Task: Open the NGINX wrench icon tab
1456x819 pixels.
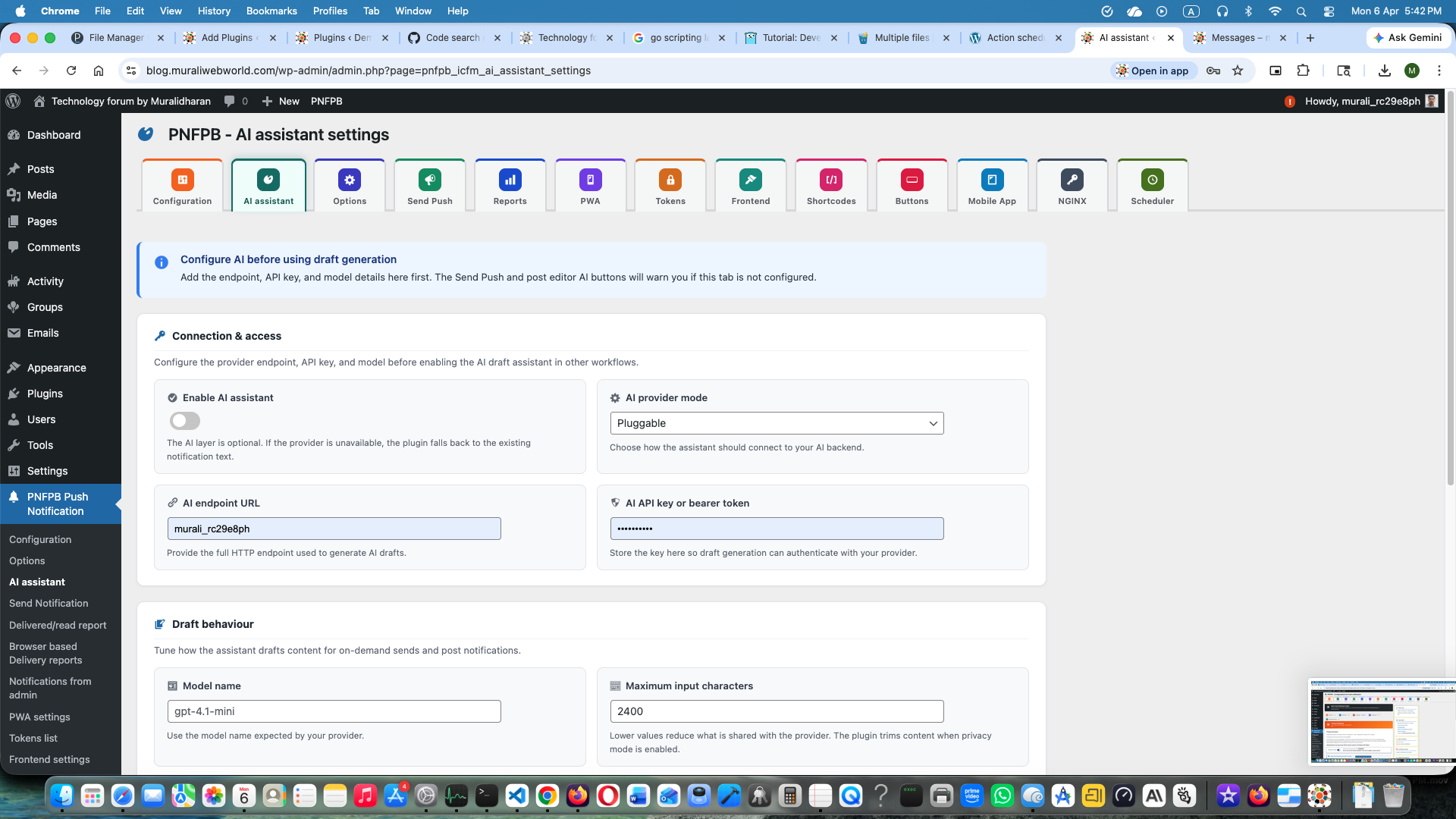Action: (x=1072, y=180)
